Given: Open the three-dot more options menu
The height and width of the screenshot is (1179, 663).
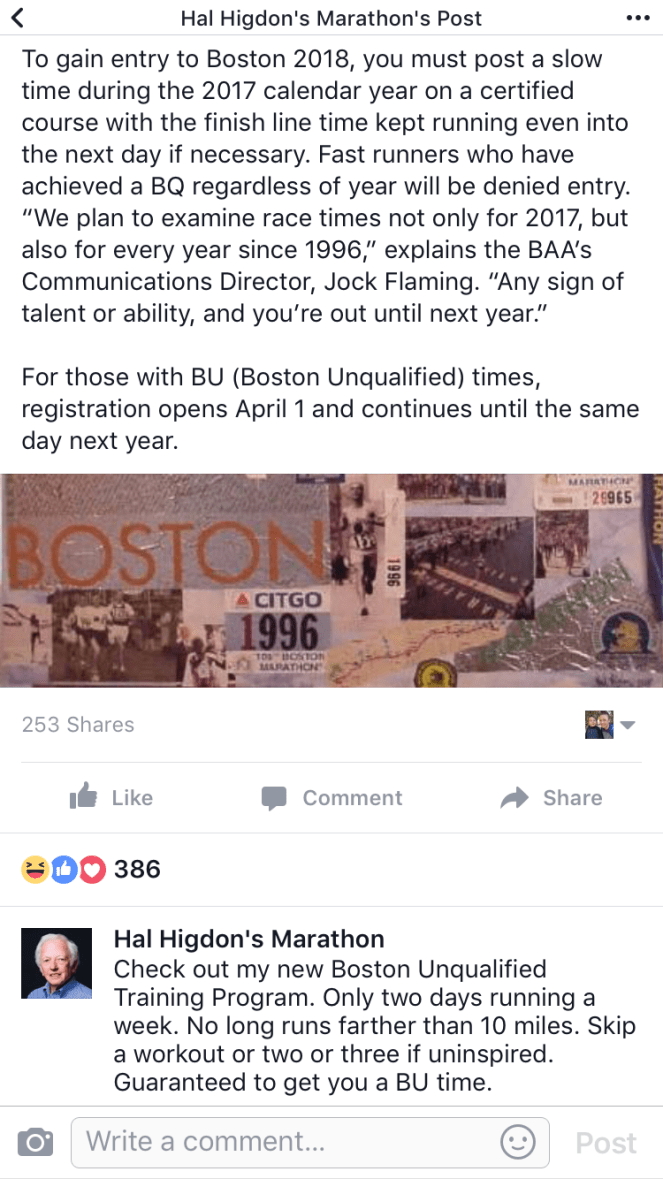Looking at the screenshot, I should tap(637, 17).
